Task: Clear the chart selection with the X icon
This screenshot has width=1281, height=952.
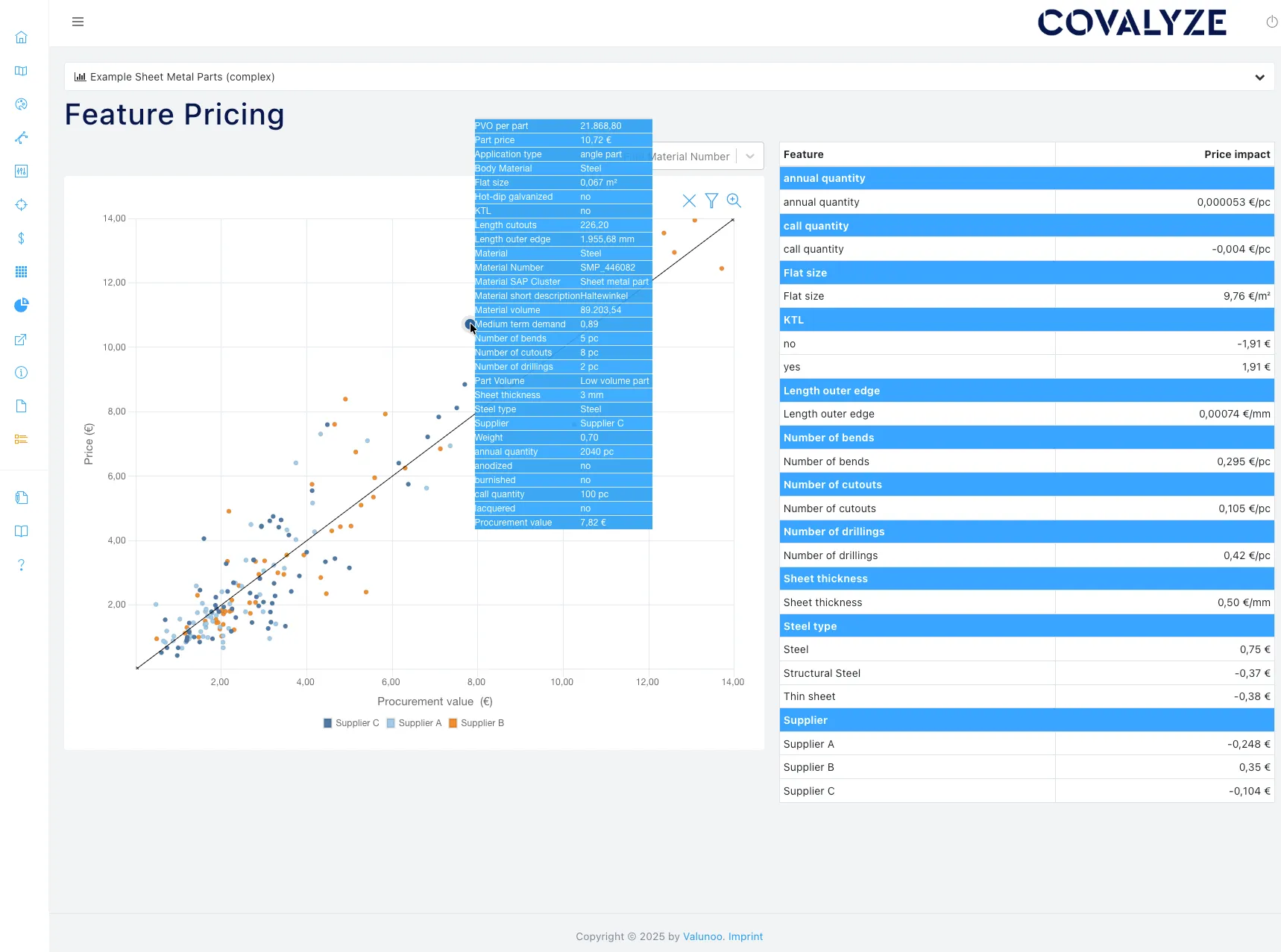Action: (688, 201)
